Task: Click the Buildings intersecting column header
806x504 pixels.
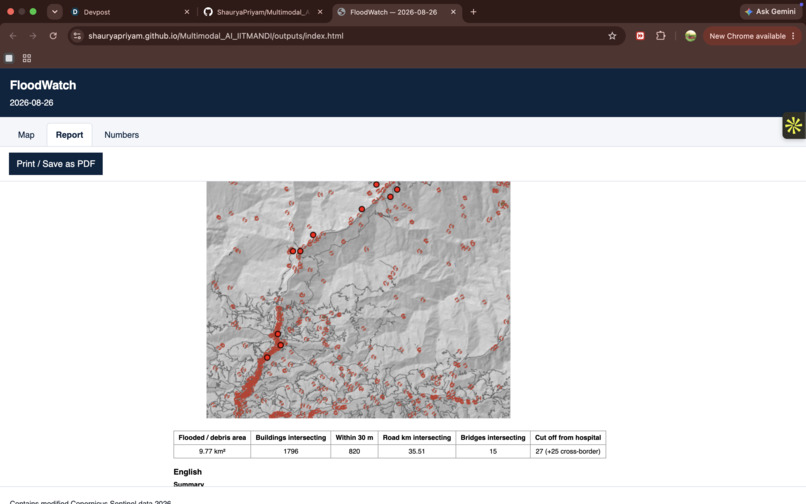Action: click(x=290, y=438)
